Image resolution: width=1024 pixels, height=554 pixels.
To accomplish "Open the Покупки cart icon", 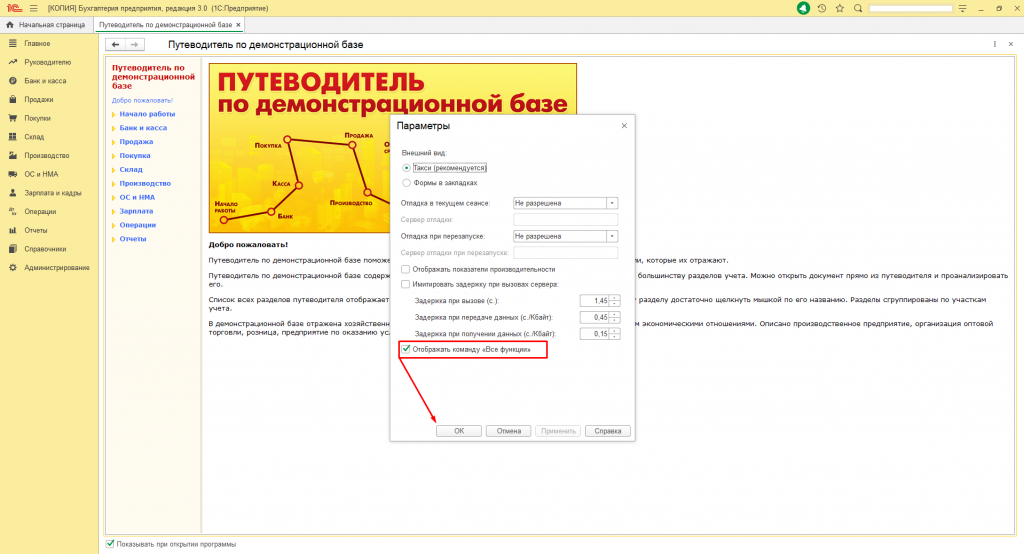I will point(12,118).
